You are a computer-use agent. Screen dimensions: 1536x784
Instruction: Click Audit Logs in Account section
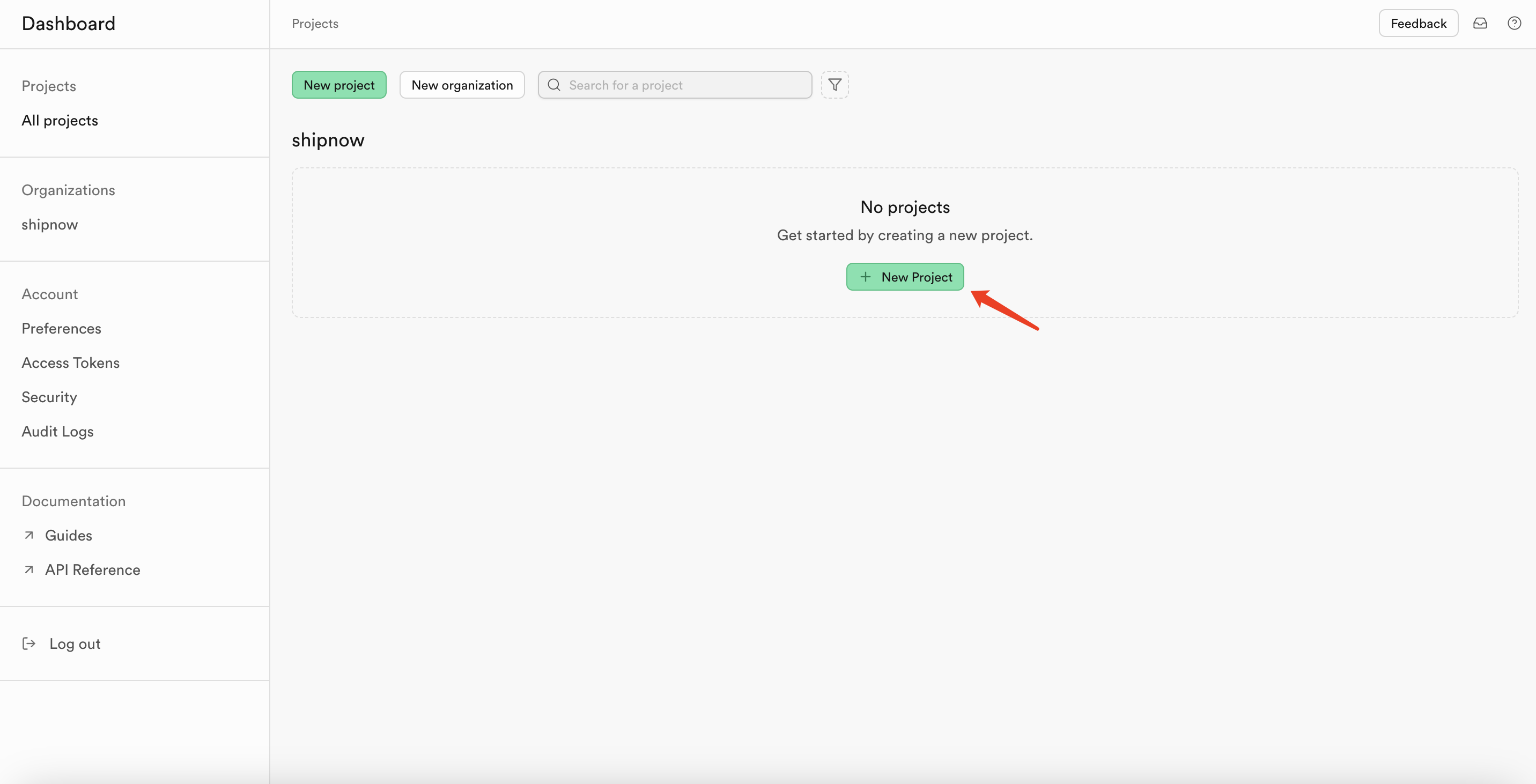coord(57,432)
